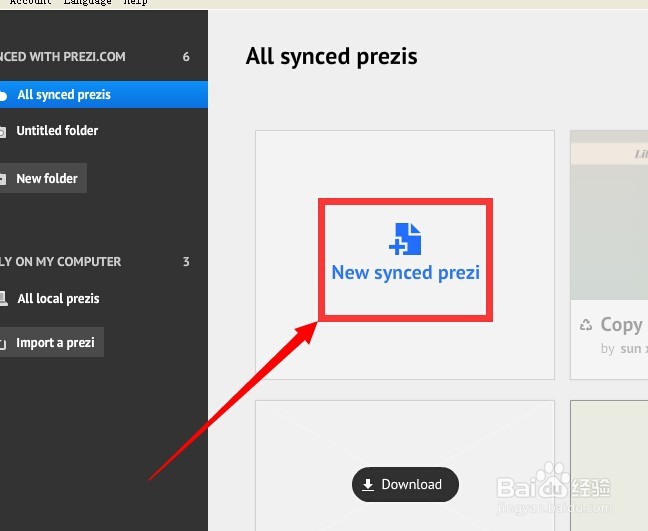The height and width of the screenshot is (531, 648).
Task: Click the new-folder icon on New folder button
Action: [2, 179]
